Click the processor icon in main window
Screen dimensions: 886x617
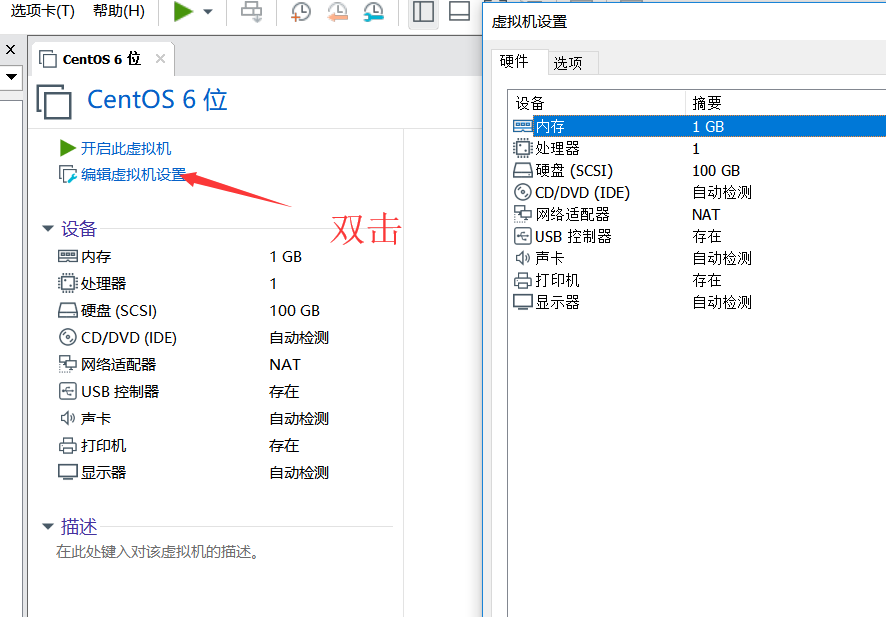(x=68, y=283)
